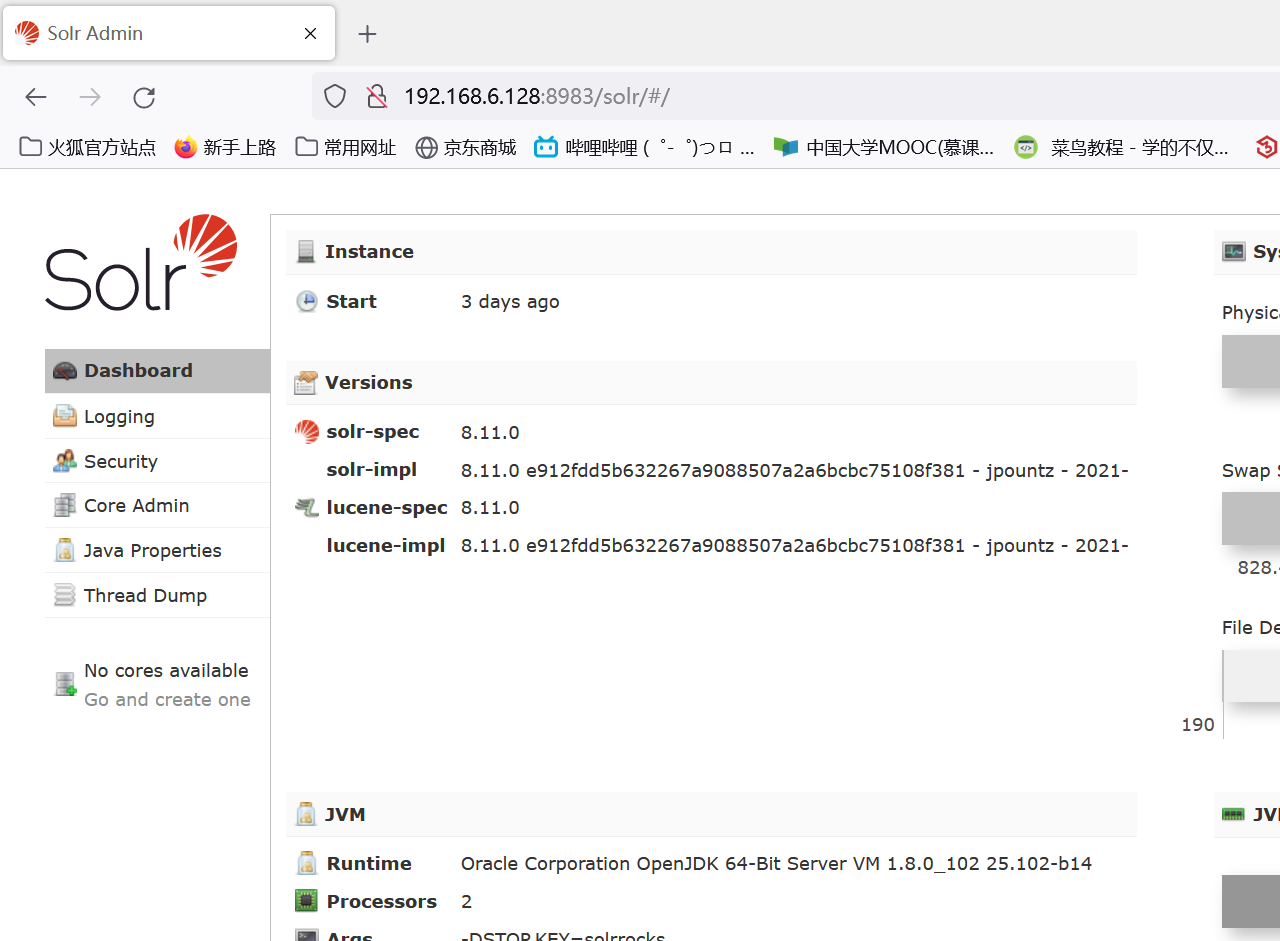The image size is (1280, 941).
Task: Open the Logging page
Action: tap(157, 417)
